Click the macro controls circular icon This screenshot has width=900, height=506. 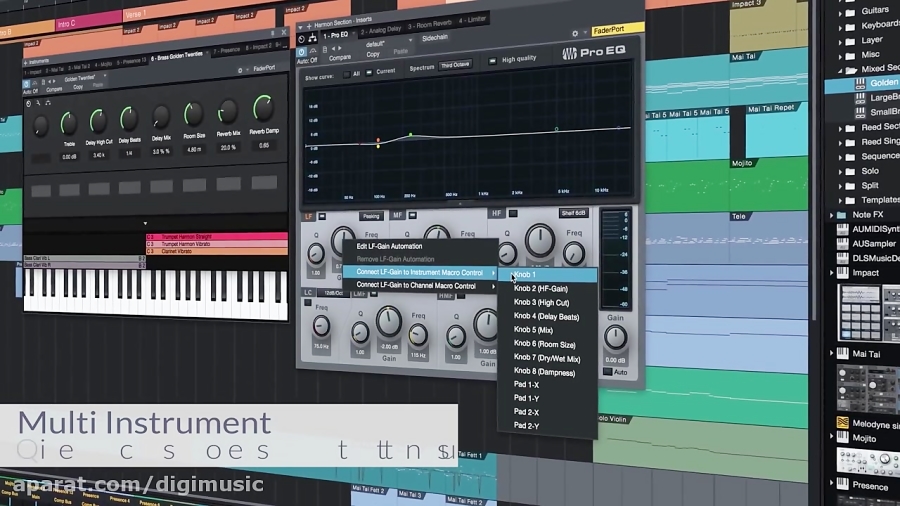coord(29,104)
